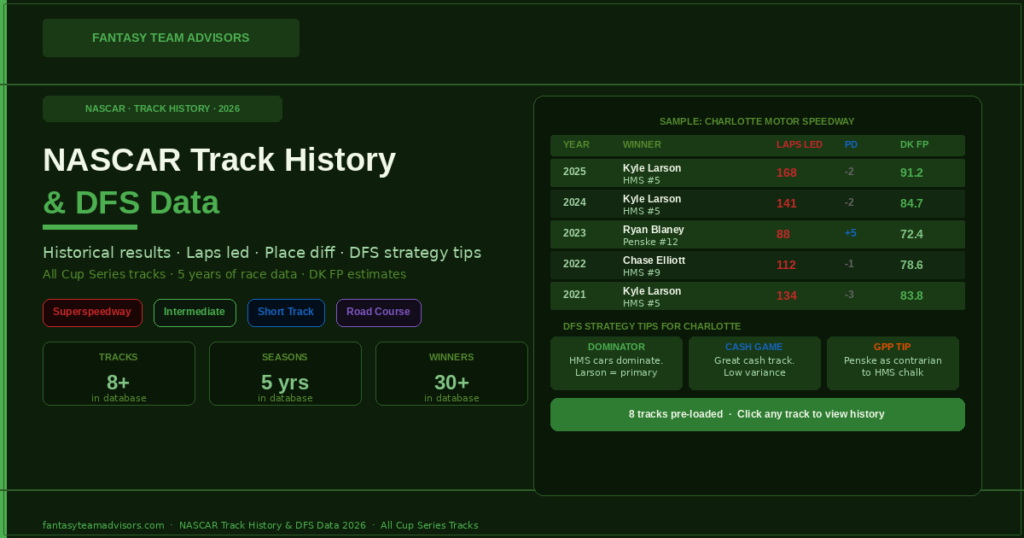Select the 2025 Kyle Larson row
The height and width of the screenshot is (538, 1024).
coord(758,173)
